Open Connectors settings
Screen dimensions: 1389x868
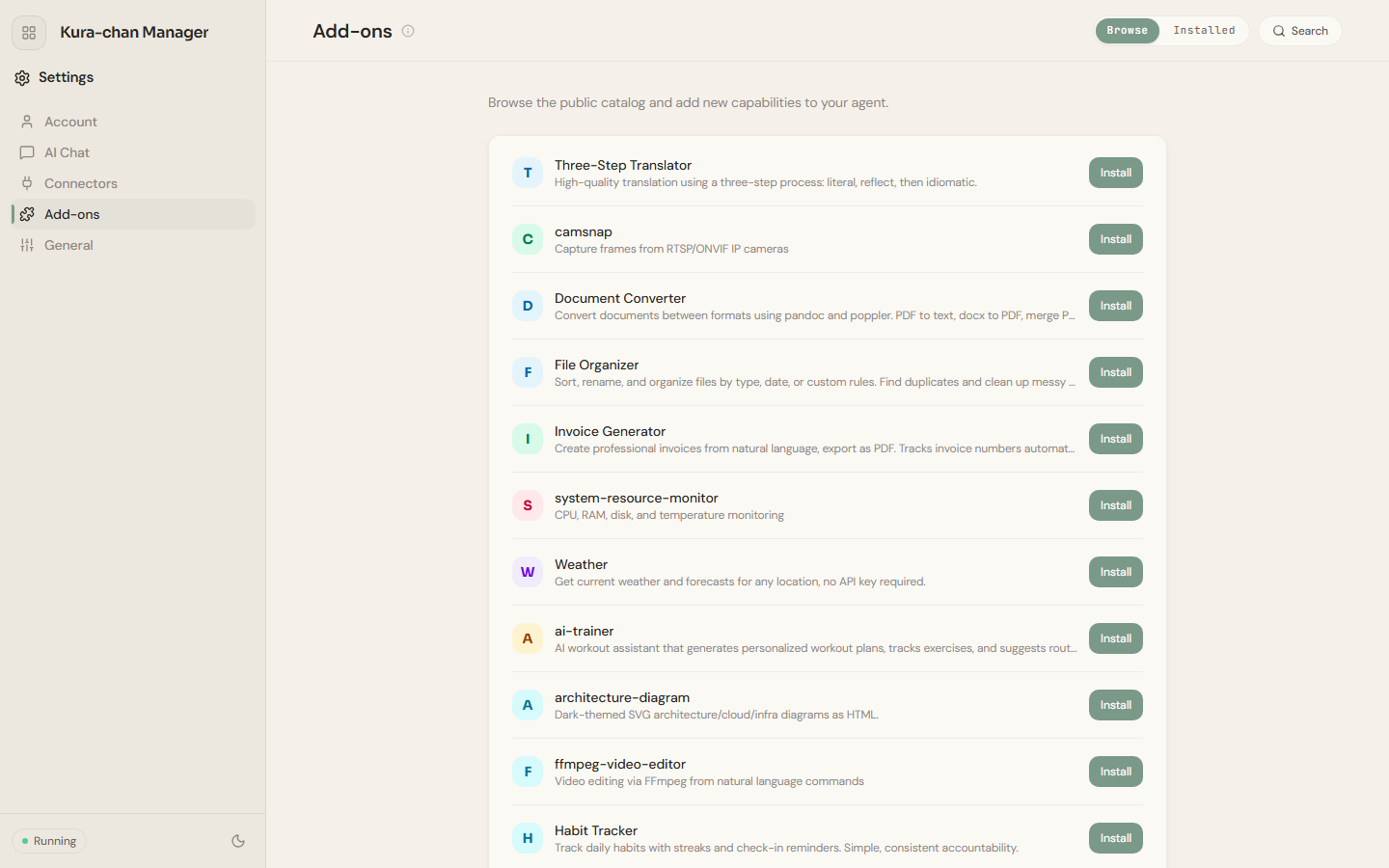133,183
